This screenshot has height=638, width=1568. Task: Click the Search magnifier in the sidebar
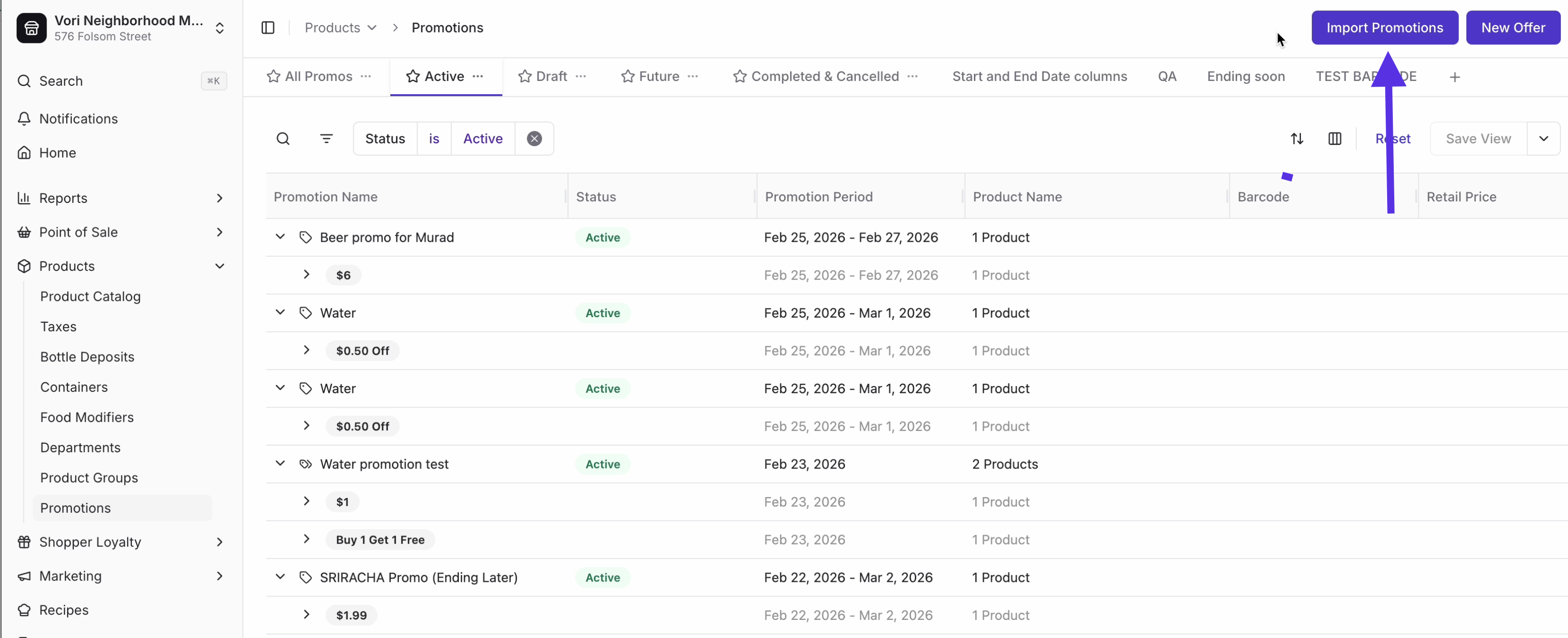tap(24, 81)
